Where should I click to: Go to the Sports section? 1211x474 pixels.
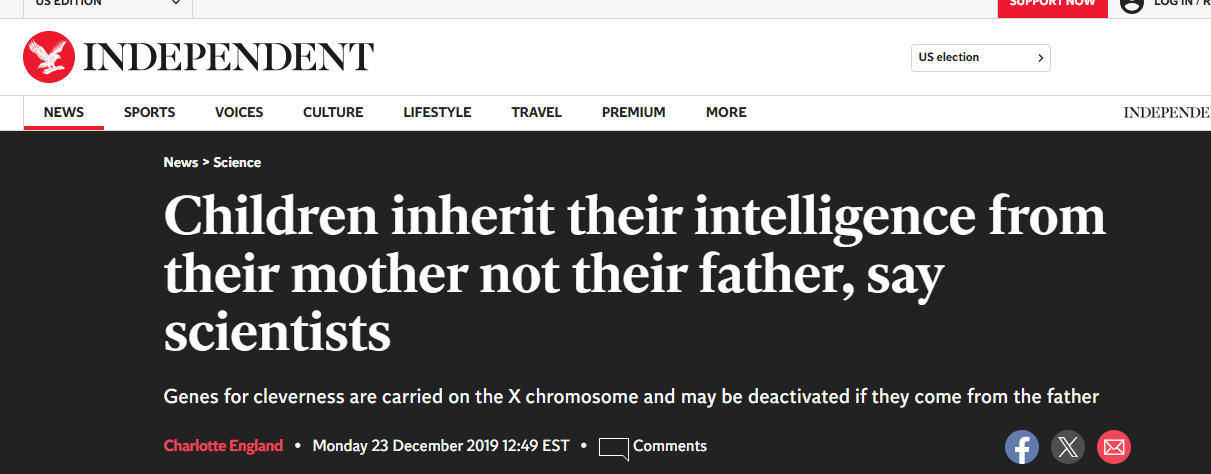pyautogui.click(x=150, y=112)
